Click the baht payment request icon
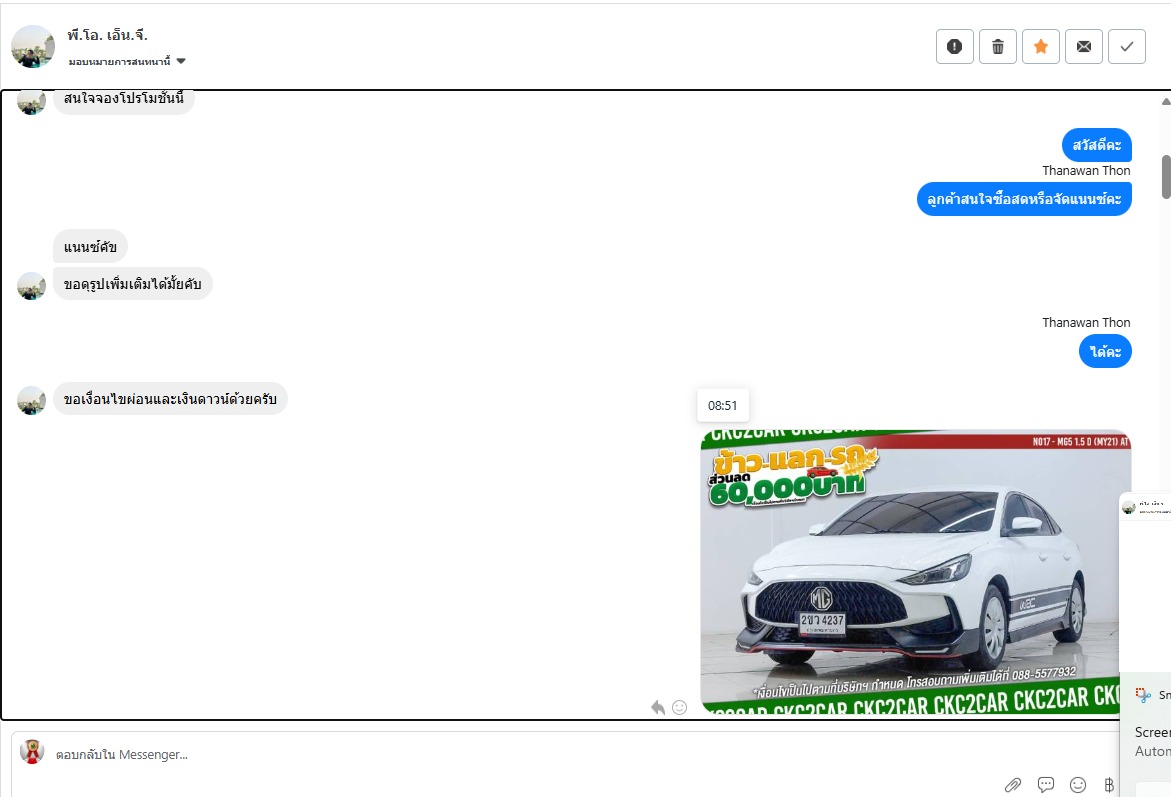 [1109, 784]
